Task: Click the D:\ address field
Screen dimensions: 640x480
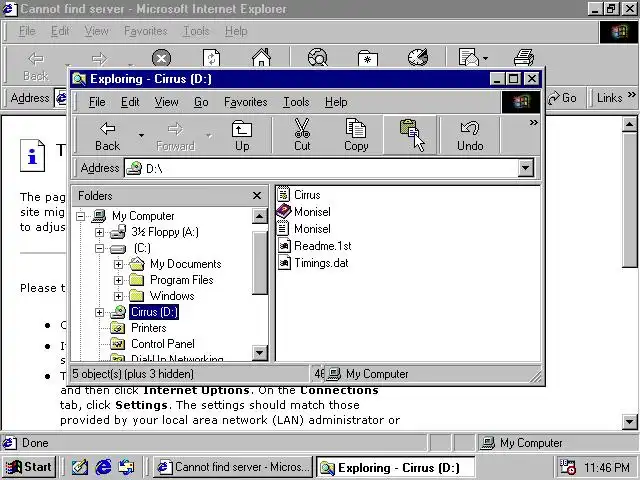Action: click(321, 168)
